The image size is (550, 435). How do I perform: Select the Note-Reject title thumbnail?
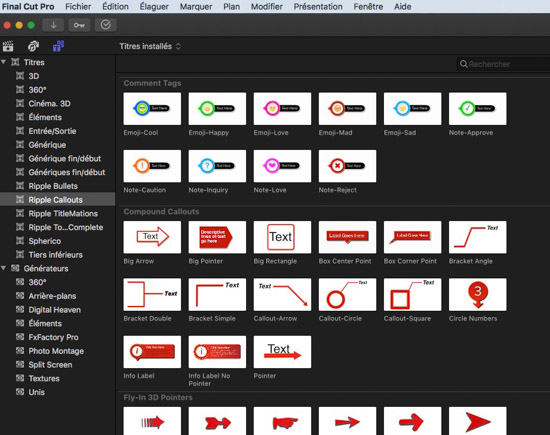point(347,166)
